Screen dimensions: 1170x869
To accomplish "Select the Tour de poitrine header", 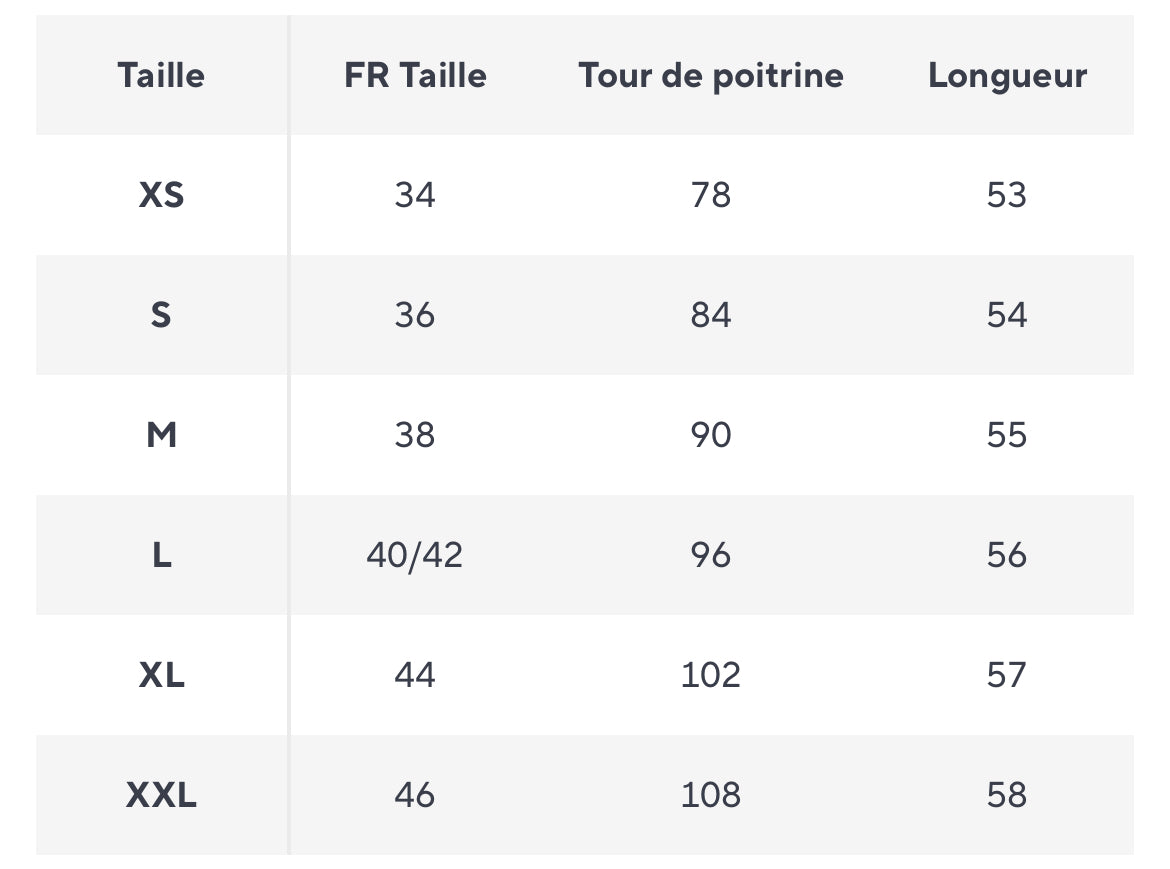I will click(x=710, y=76).
